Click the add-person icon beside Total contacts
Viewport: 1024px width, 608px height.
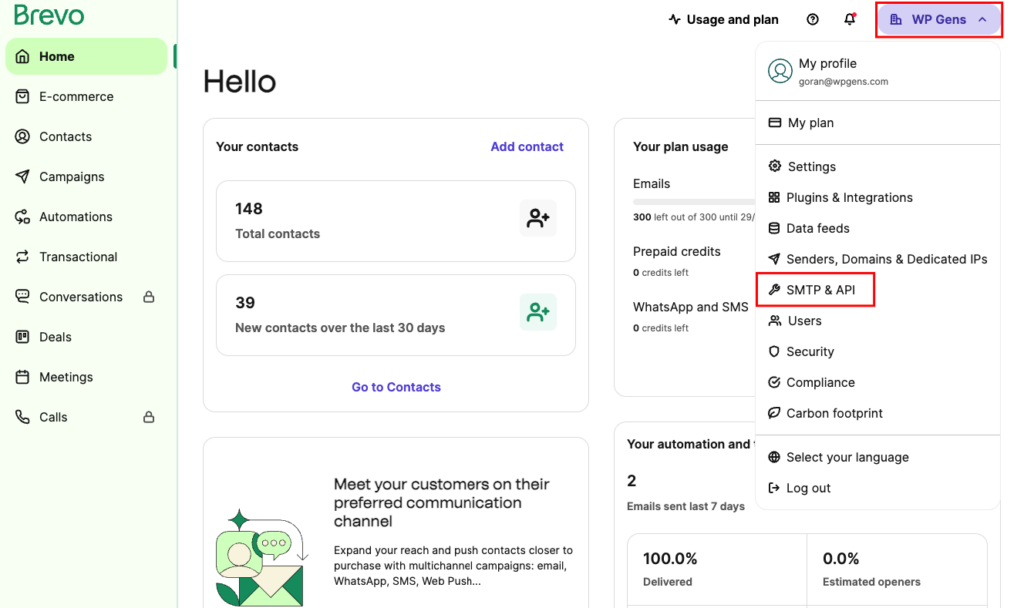[538, 218]
